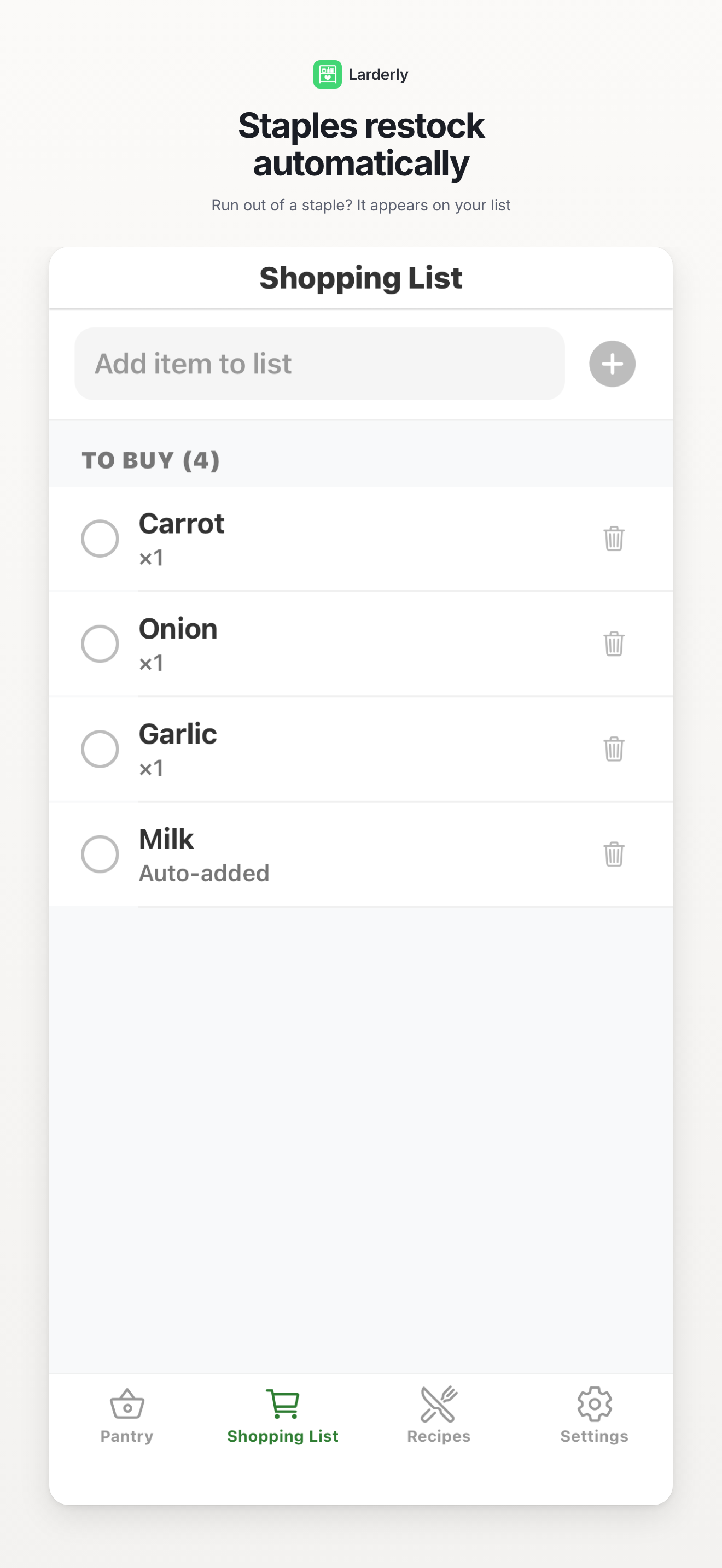Delete the auto-added Milk item
722x1568 pixels.
pyautogui.click(x=614, y=854)
